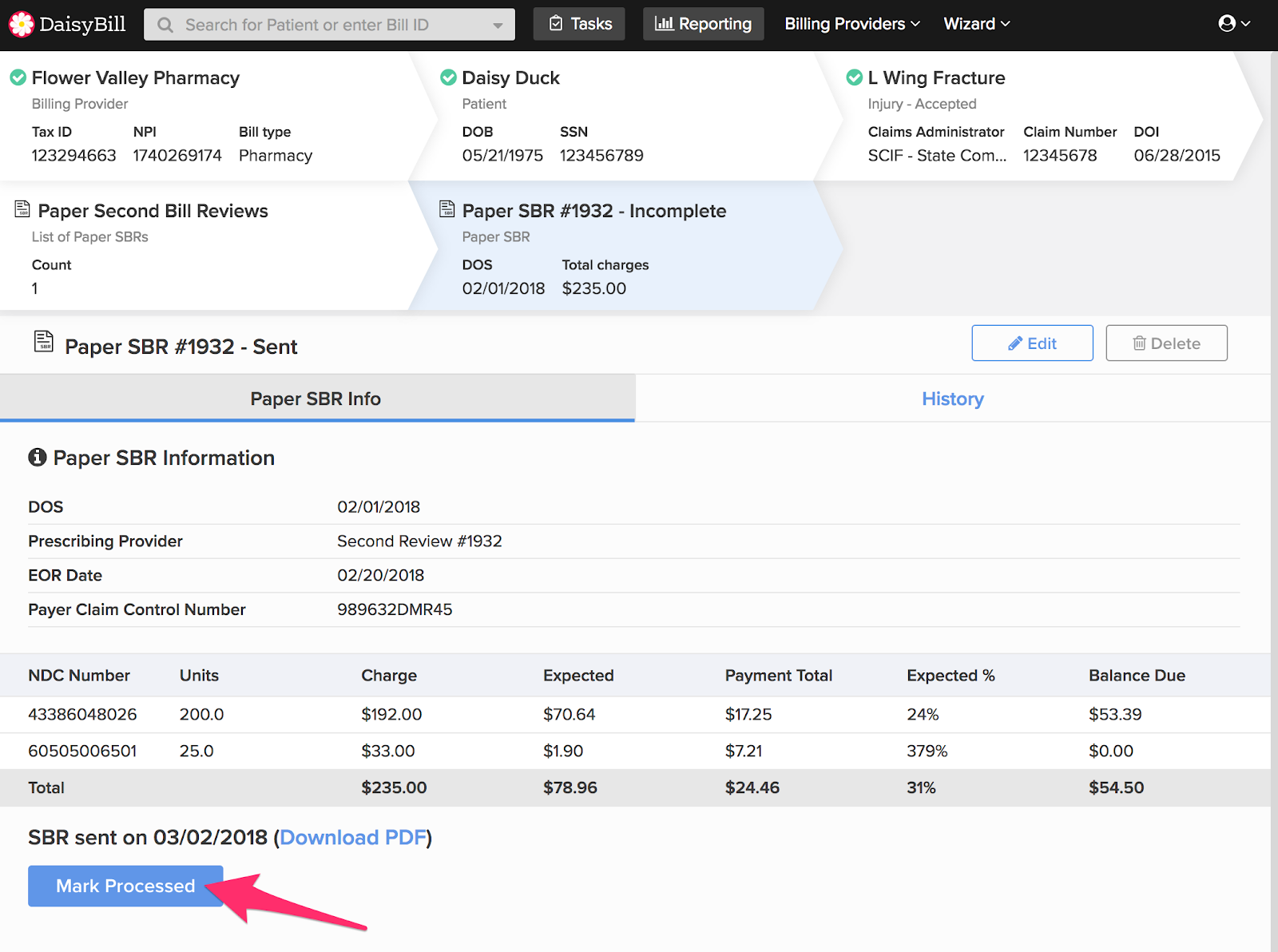
Task: Select EOR Date value 02/20/2018
Action: click(380, 575)
